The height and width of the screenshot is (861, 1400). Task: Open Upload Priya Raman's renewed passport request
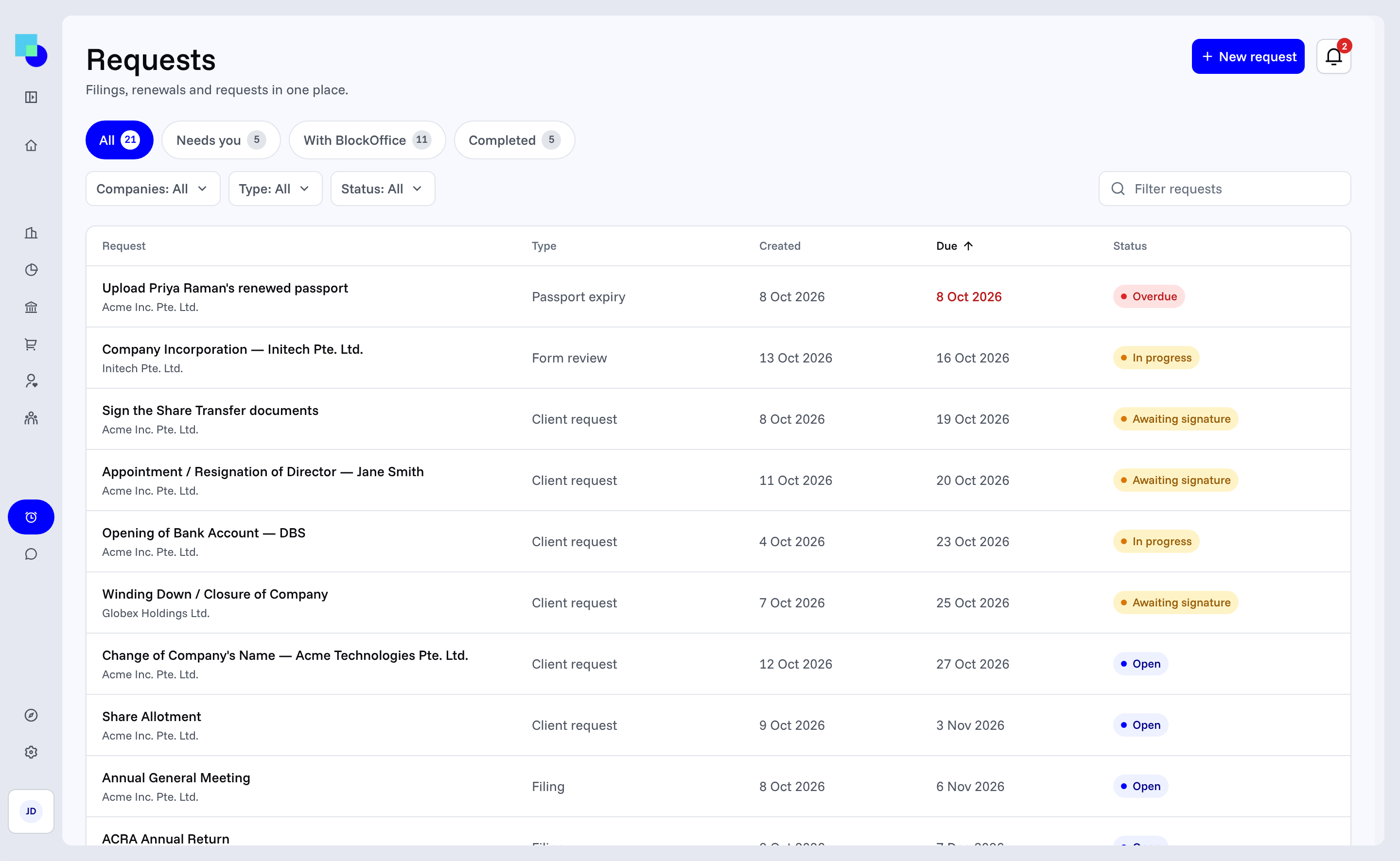click(x=718, y=297)
